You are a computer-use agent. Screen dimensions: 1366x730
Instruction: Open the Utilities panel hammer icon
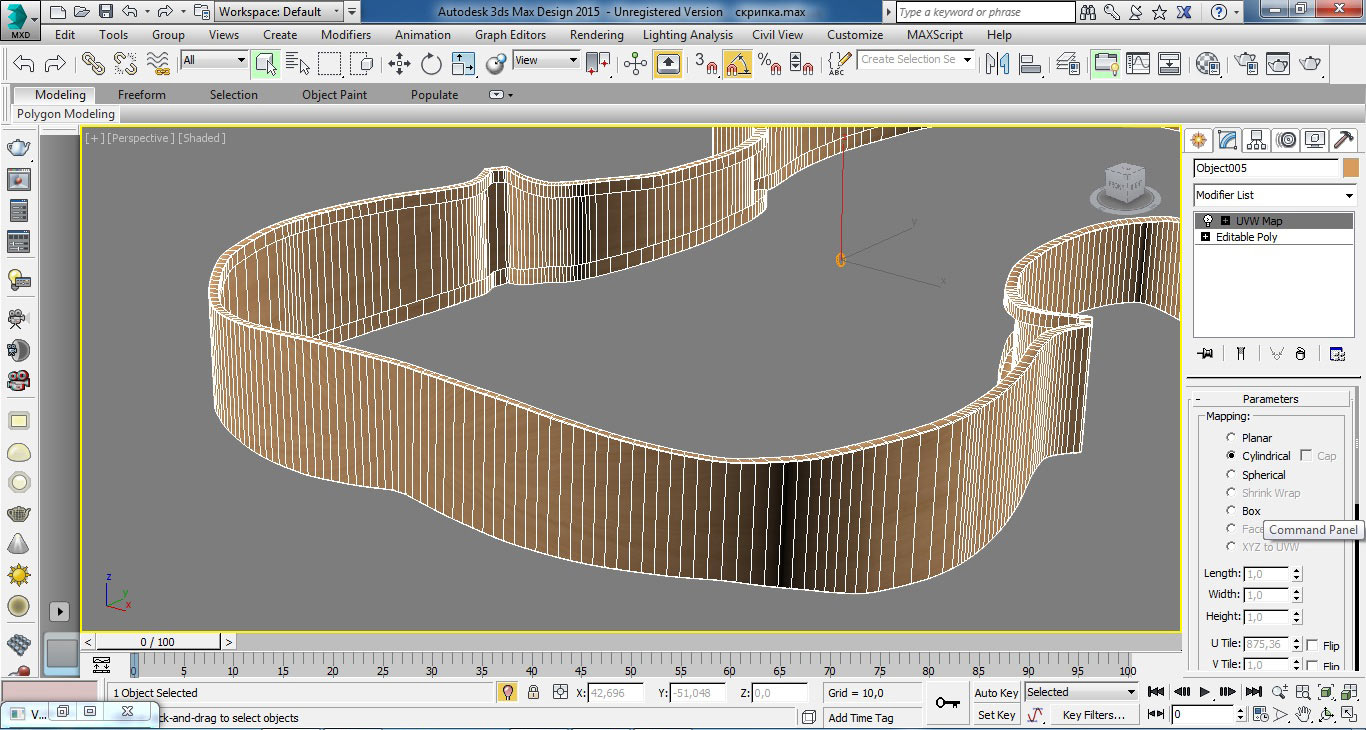tap(1344, 140)
